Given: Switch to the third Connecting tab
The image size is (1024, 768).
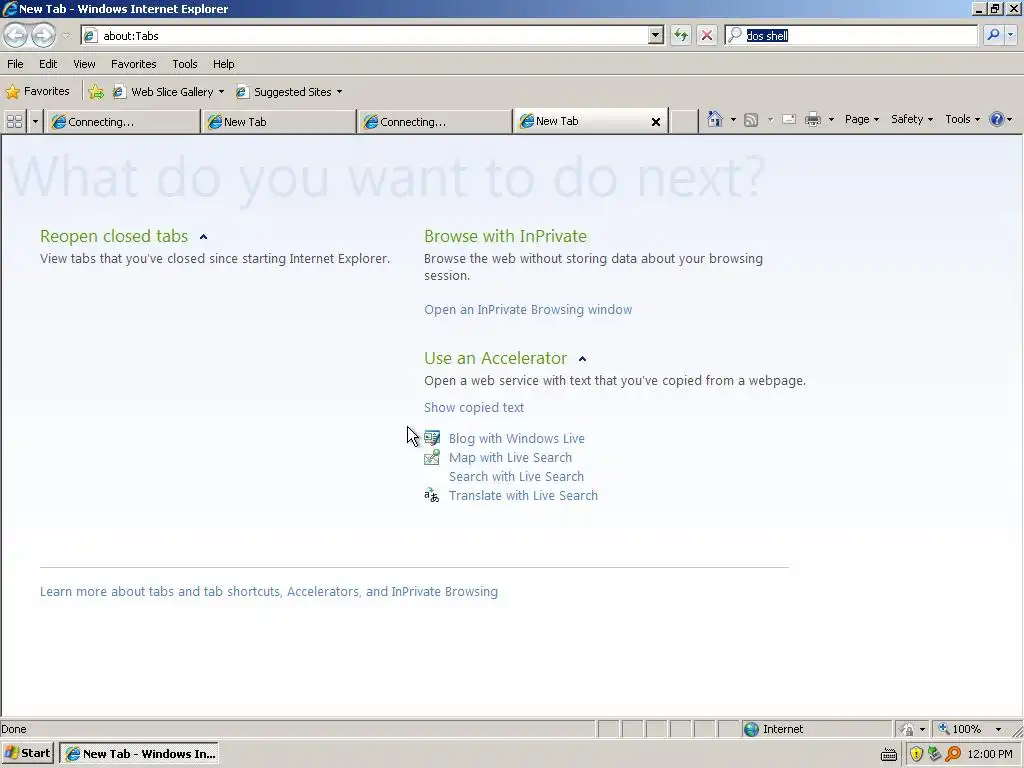Looking at the screenshot, I should [x=434, y=121].
